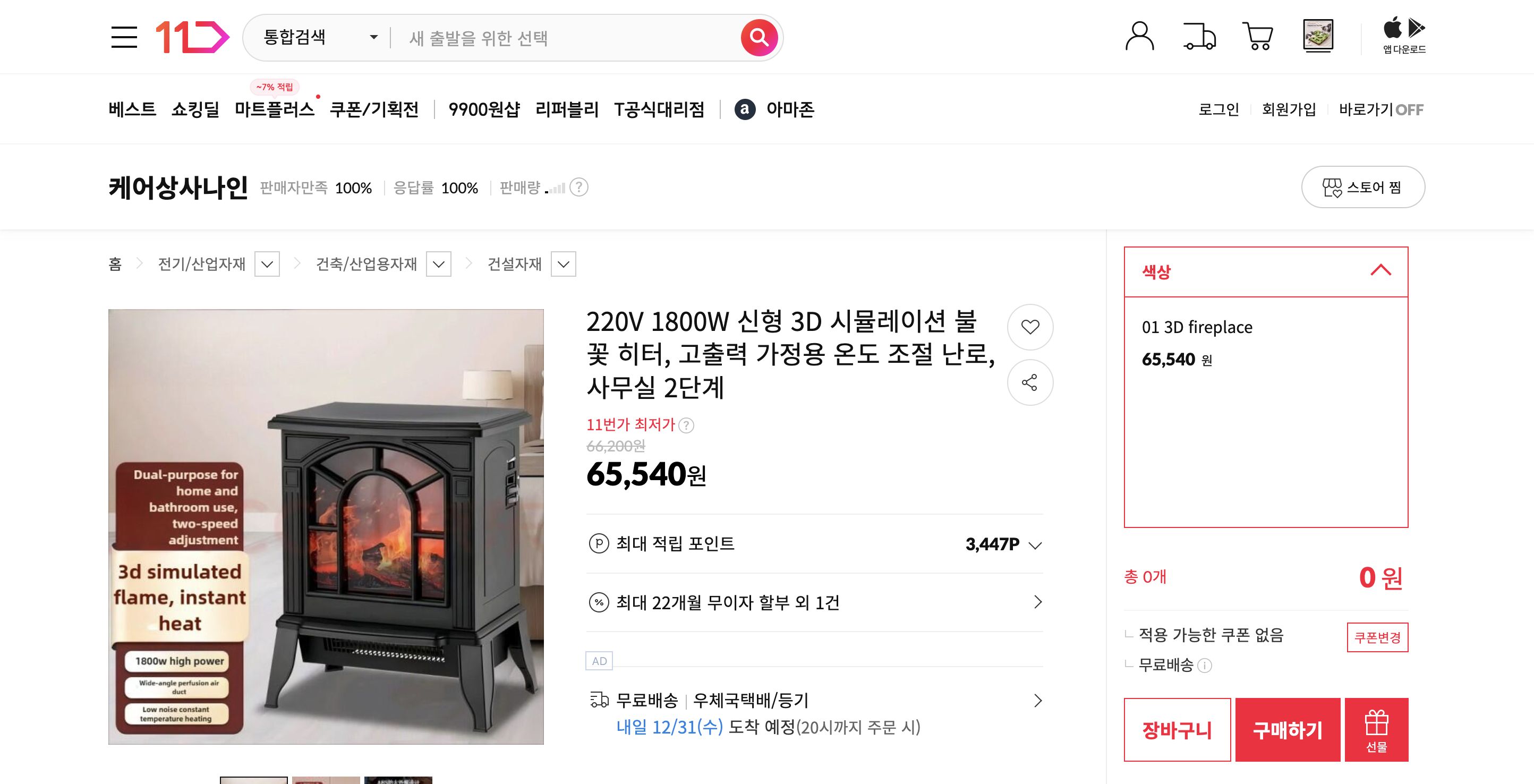This screenshot has width=1534, height=784.
Task: Open the hamburger menu
Action: point(125,38)
